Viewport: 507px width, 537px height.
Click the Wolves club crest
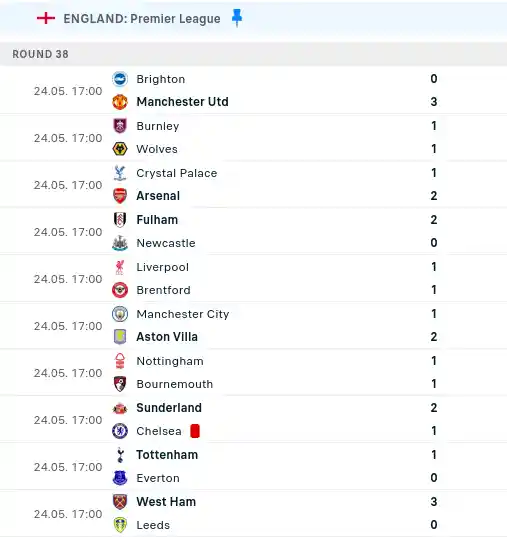pyautogui.click(x=120, y=149)
